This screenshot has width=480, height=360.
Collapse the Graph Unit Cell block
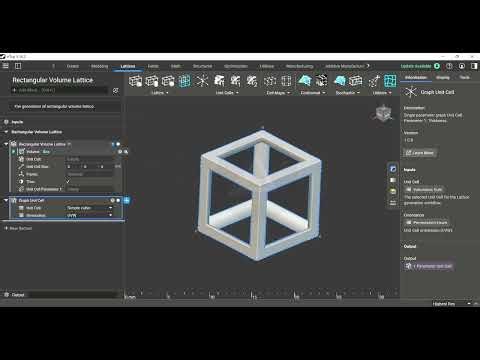(6, 200)
